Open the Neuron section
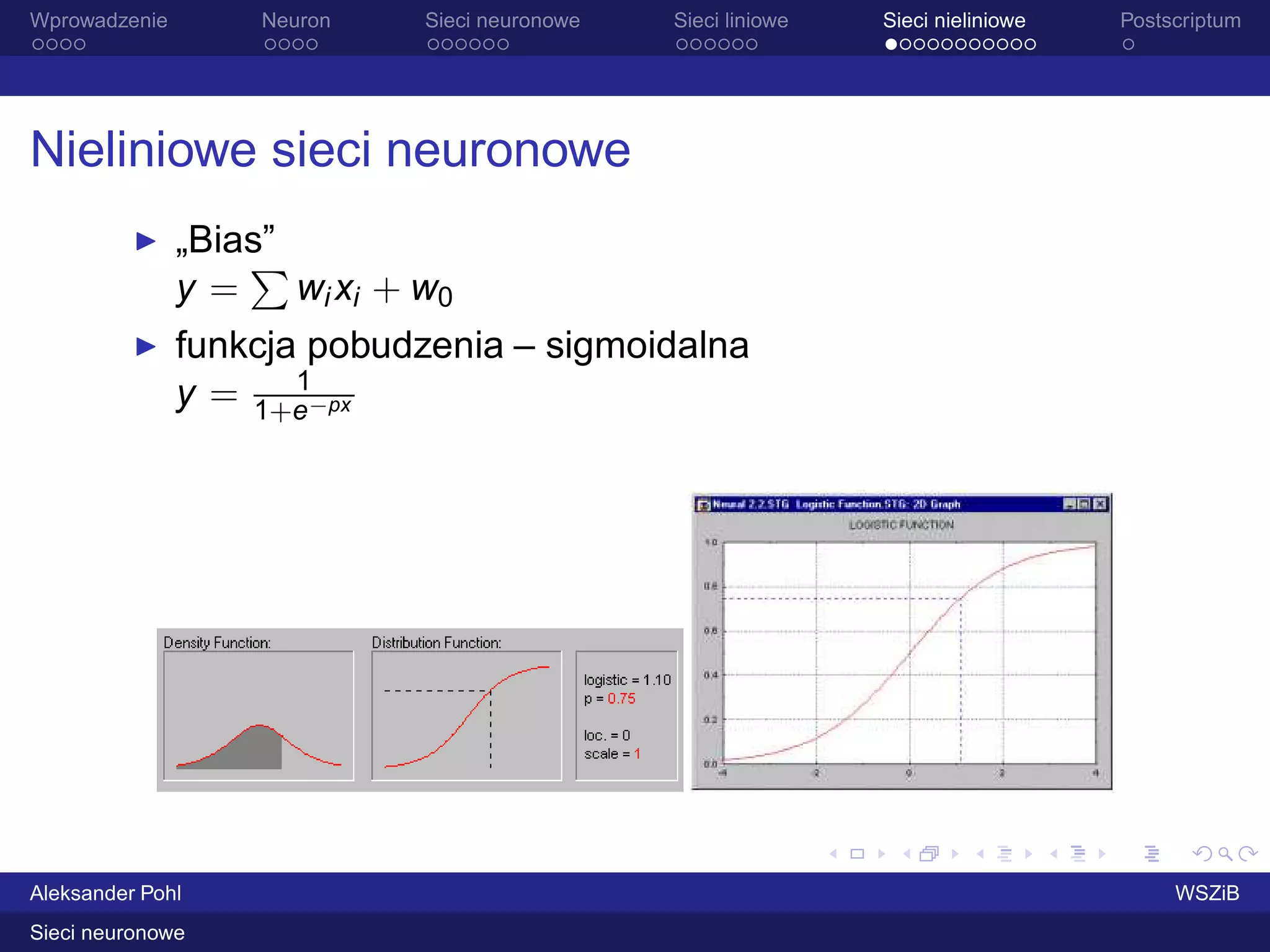Viewport: 1270px width, 952px height. (x=296, y=20)
